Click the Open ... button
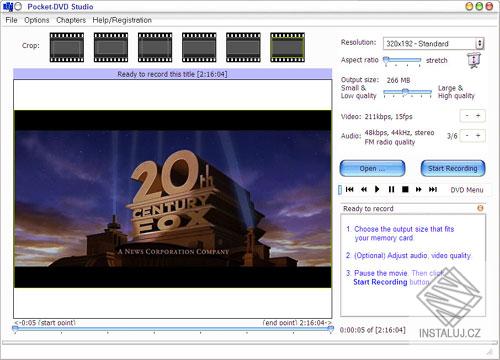Viewport: 500px width, 360px height. (x=372, y=168)
